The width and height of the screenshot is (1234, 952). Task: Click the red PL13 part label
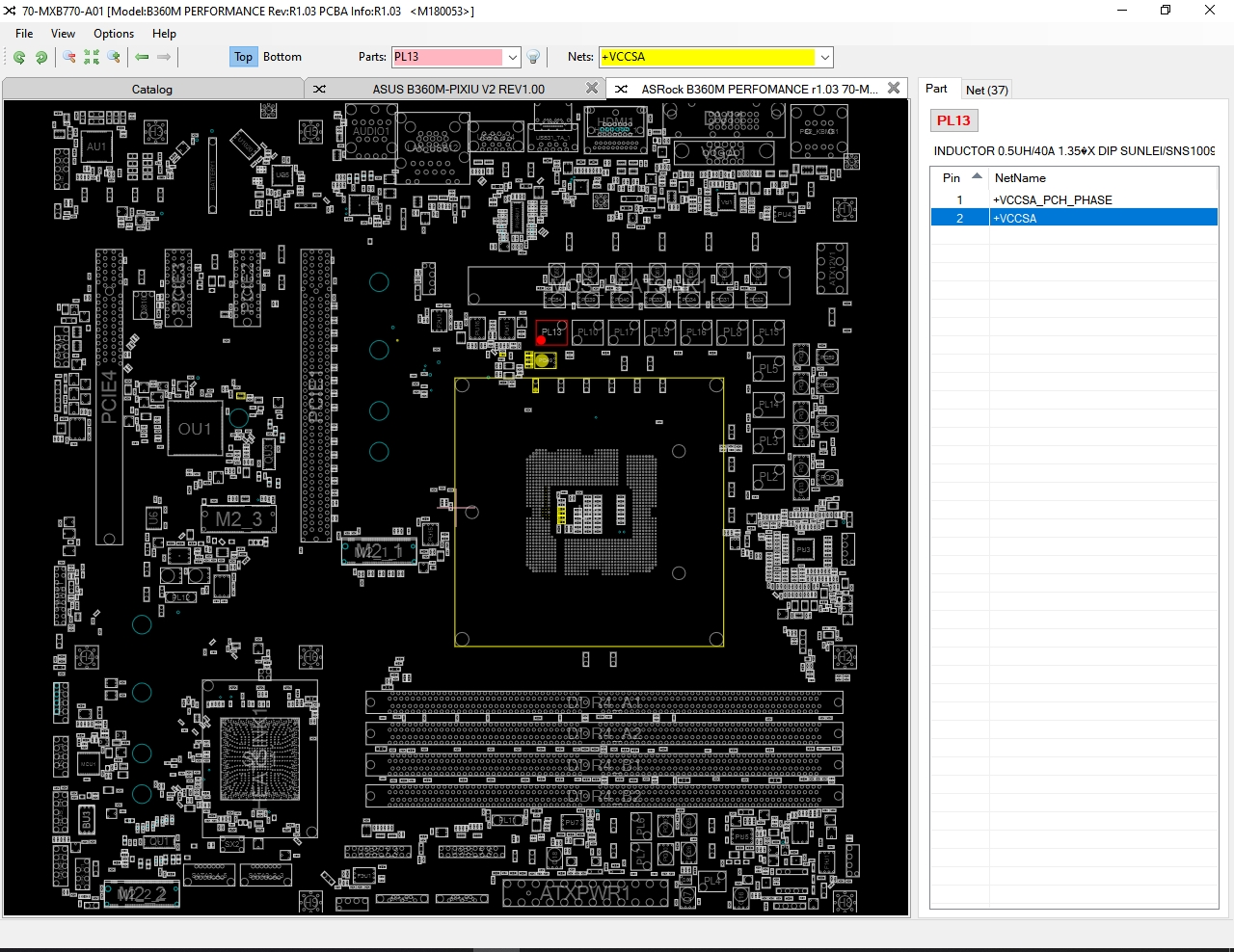(953, 120)
